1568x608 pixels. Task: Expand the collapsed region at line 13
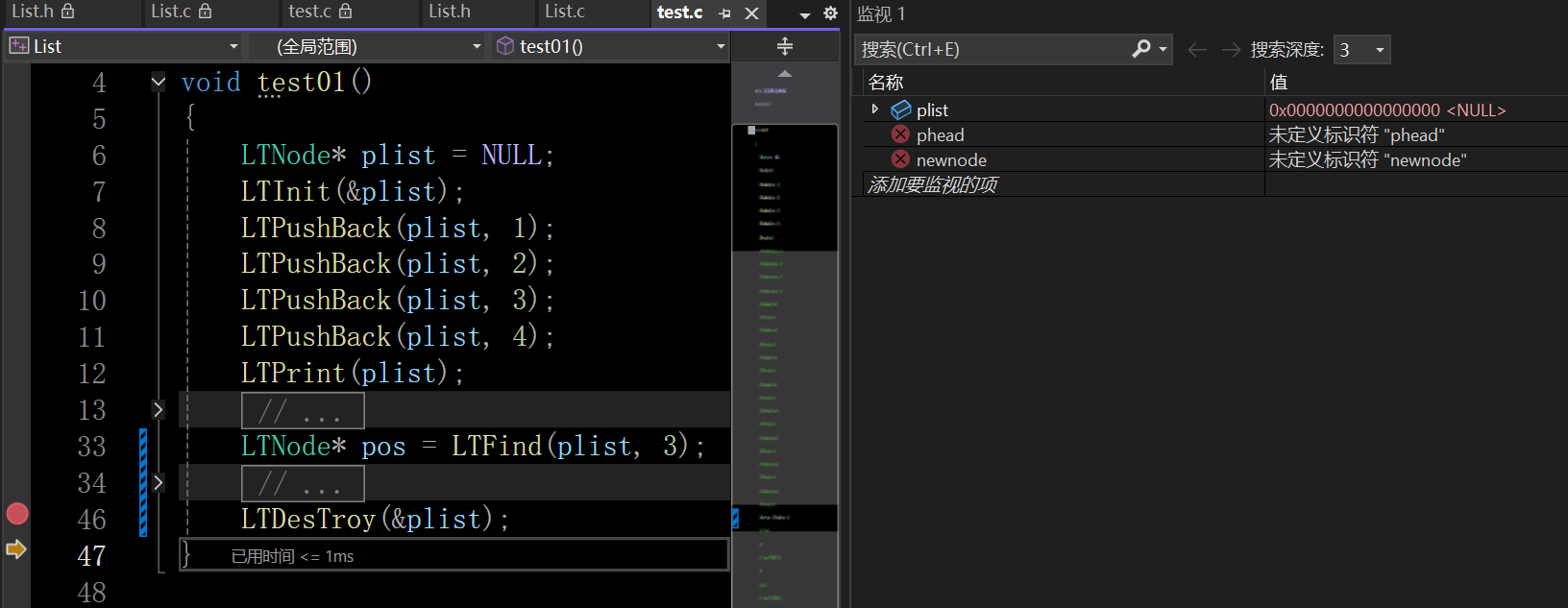point(159,410)
